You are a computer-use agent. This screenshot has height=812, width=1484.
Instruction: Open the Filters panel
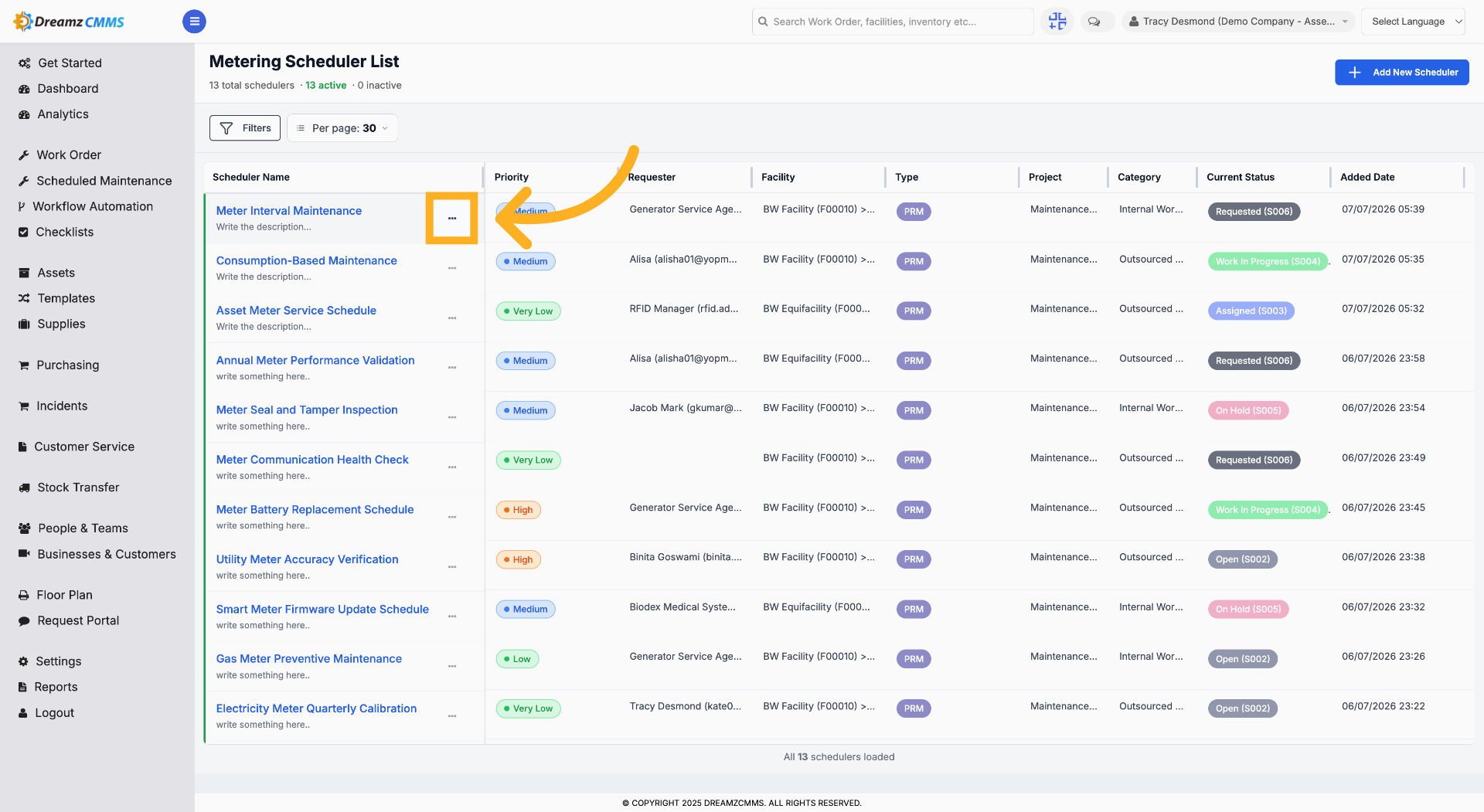(245, 128)
